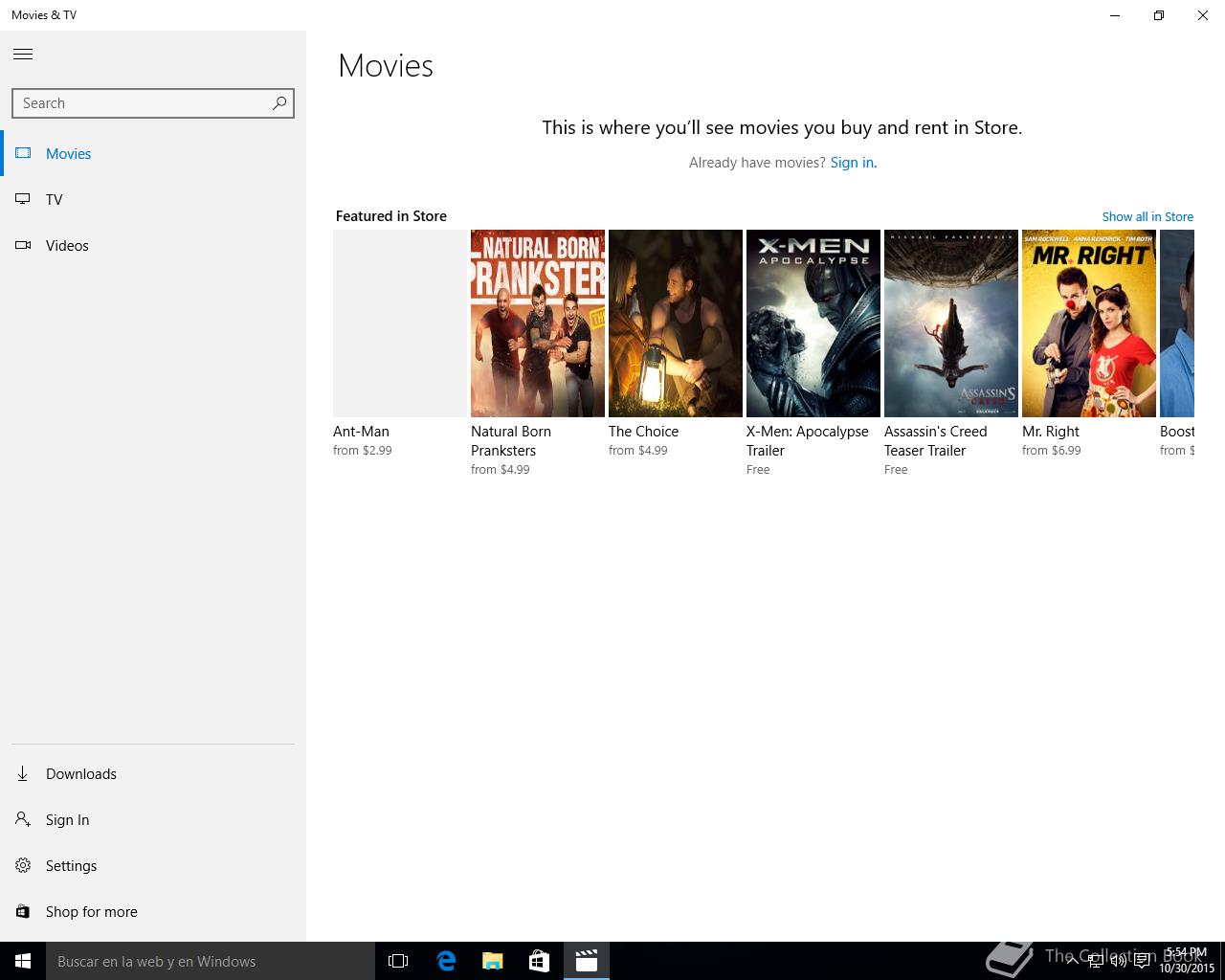Screen dimensions: 1225x980
Task: Open Assassin's Creed teaser poster
Action: [951, 323]
